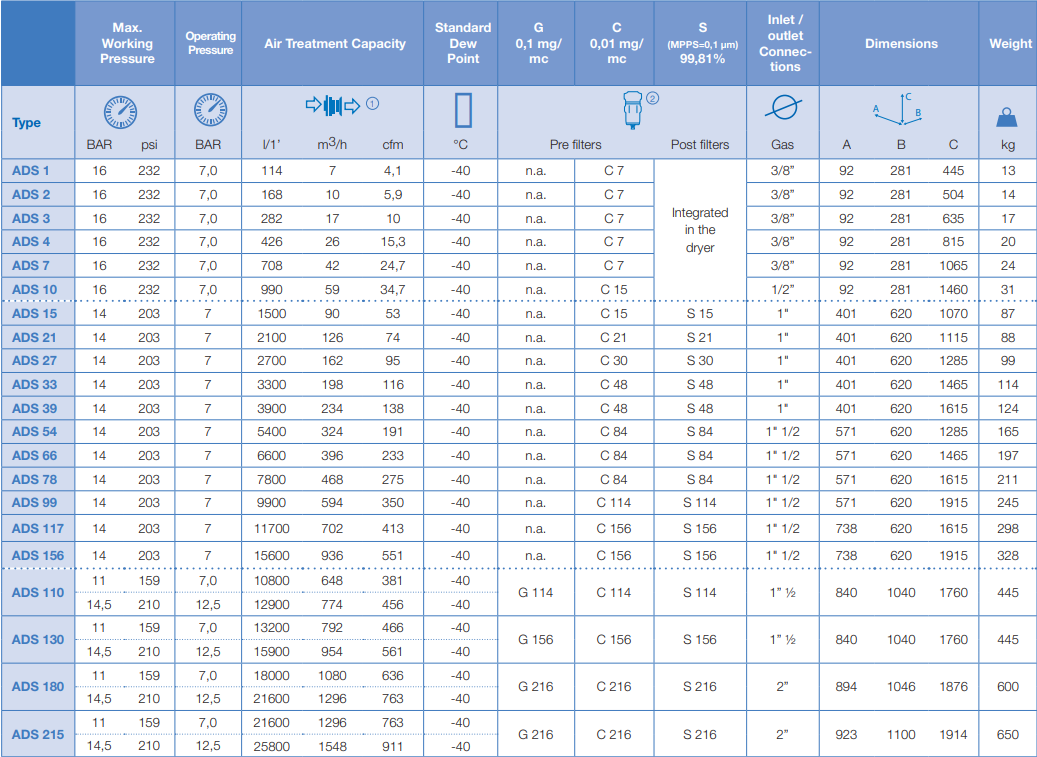Select the ADS 54 row label
This screenshot has width=1037, height=757.
point(34,432)
